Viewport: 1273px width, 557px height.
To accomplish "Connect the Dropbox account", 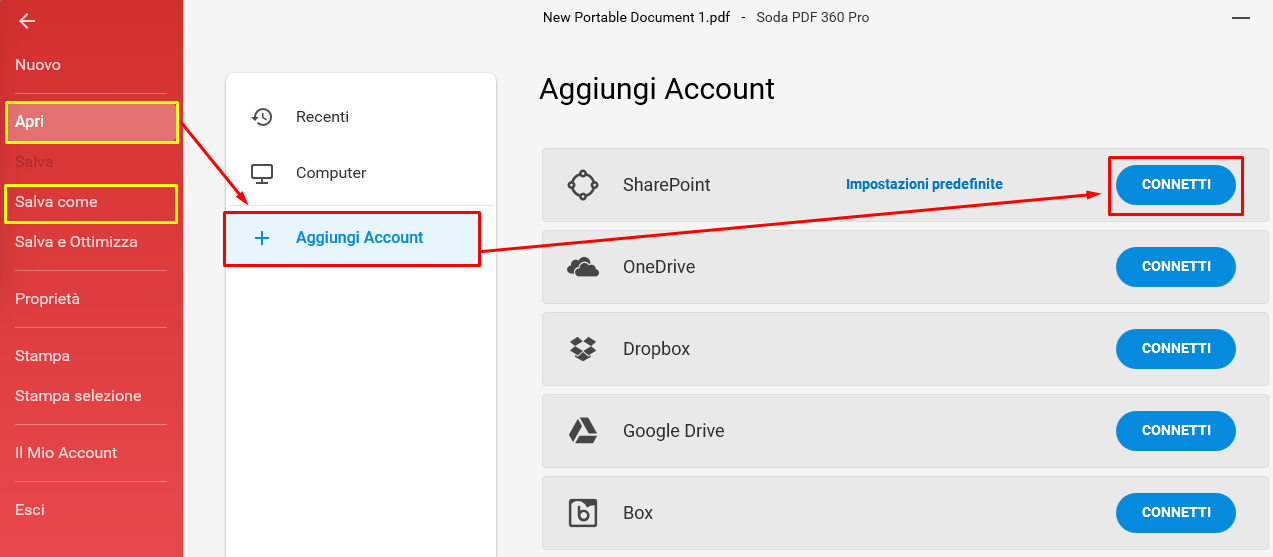I will click(x=1176, y=349).
